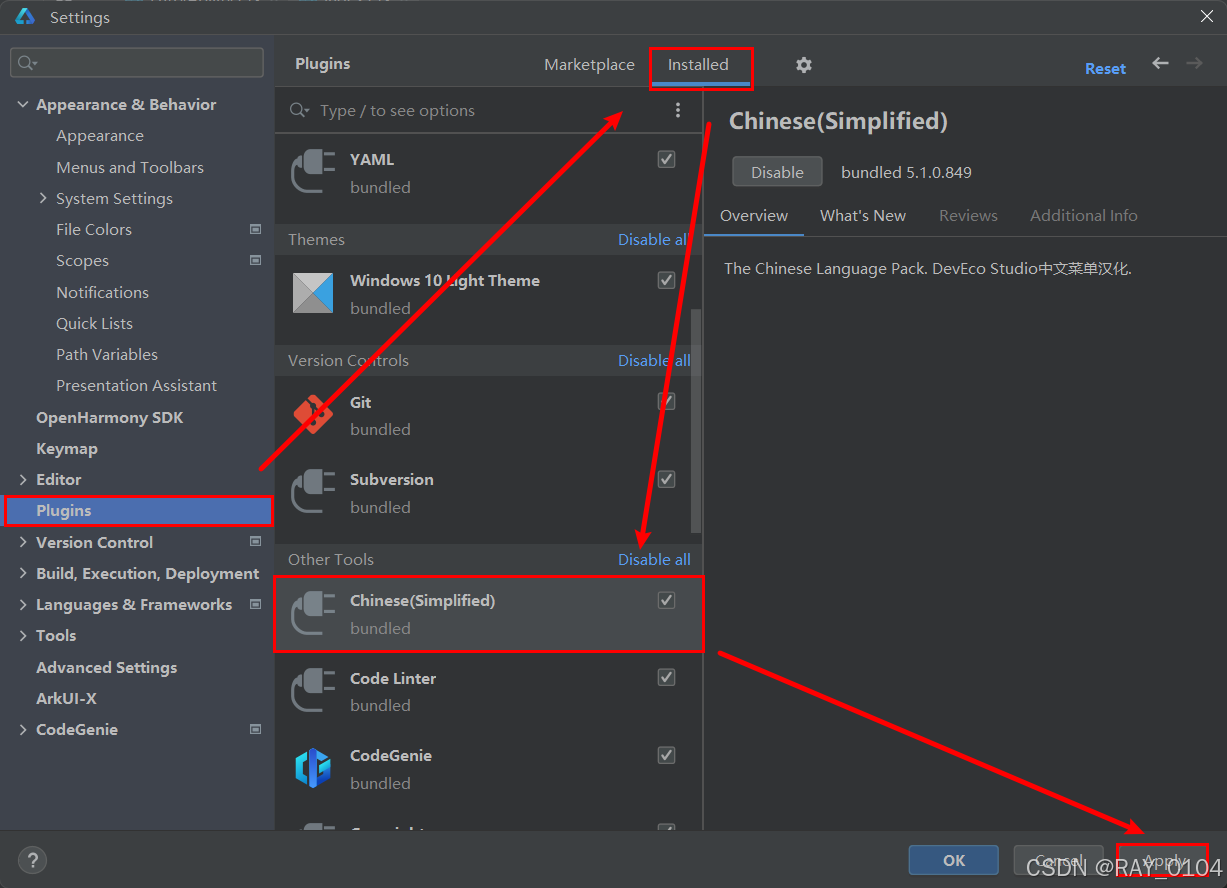Uncheck the YAML plugin checkbox
Image resolution: width=1227 pixels, height=888 pixels.
coord(666,159)
